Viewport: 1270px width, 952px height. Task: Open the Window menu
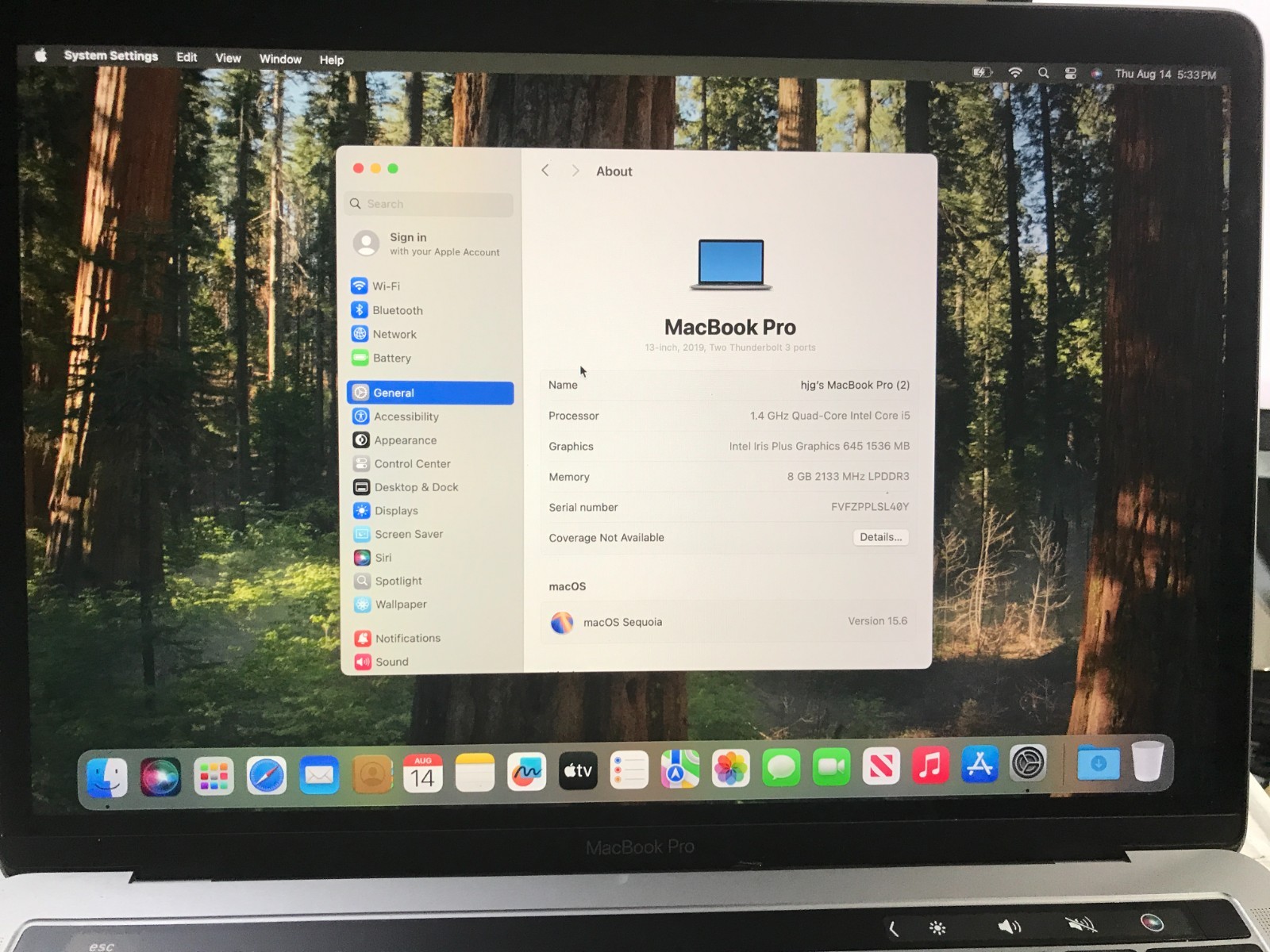coord(279,59)
